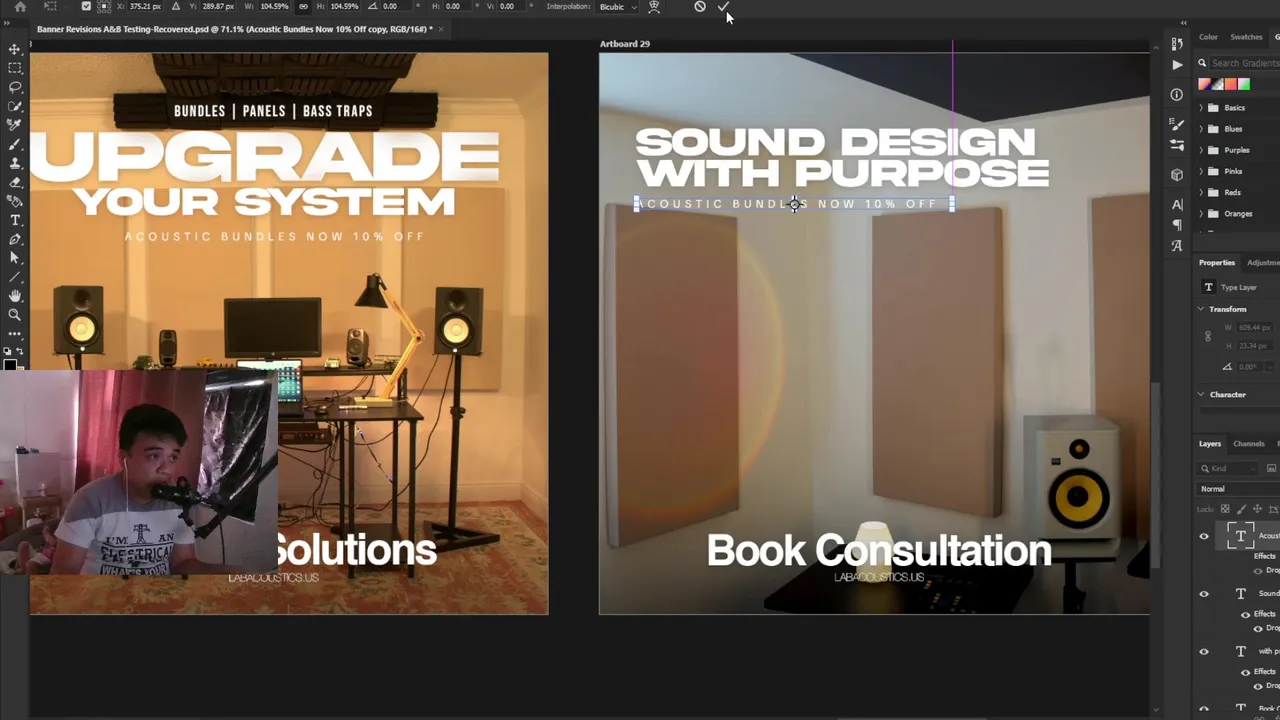1280x720 pixels.
Task: Select the Eyedropper tool
Action: 15,125
